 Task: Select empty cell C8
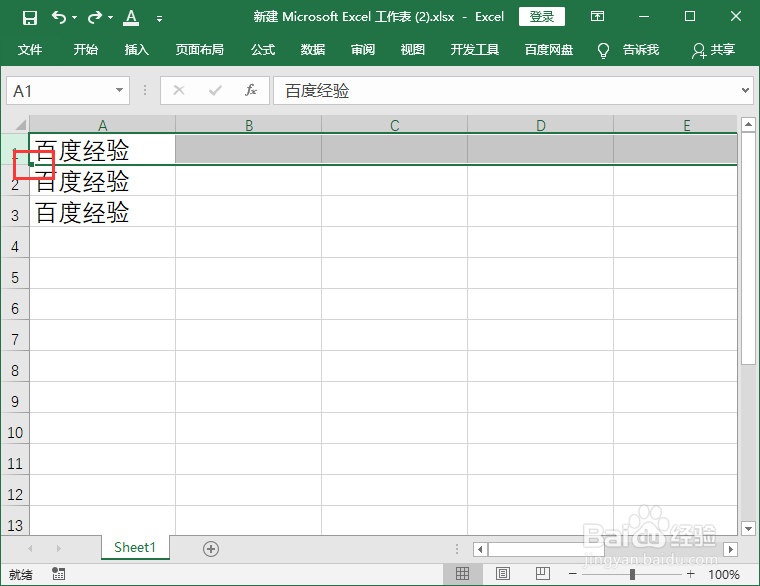pyautogui.click(x=395, y=366)
